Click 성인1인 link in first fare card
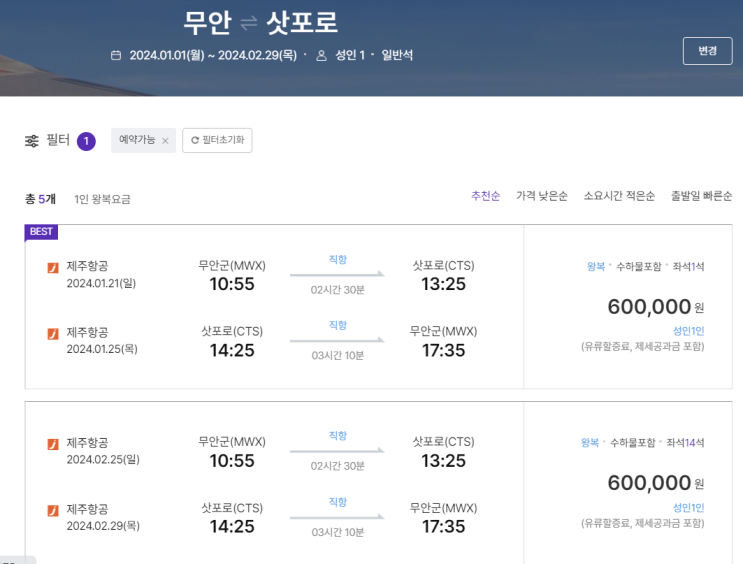 [x=689, y=331]
